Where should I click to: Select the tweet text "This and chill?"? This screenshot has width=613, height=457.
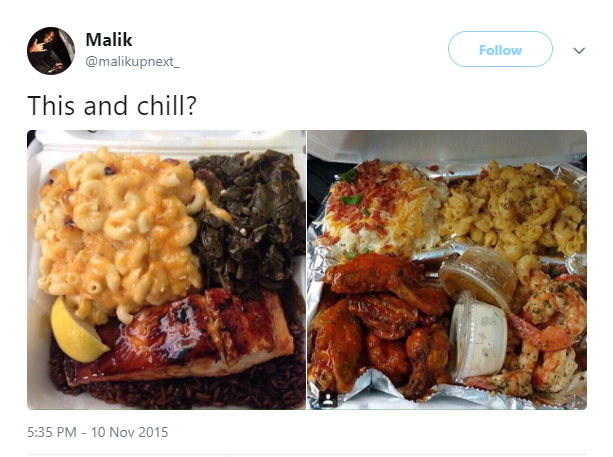click(112, 106)
